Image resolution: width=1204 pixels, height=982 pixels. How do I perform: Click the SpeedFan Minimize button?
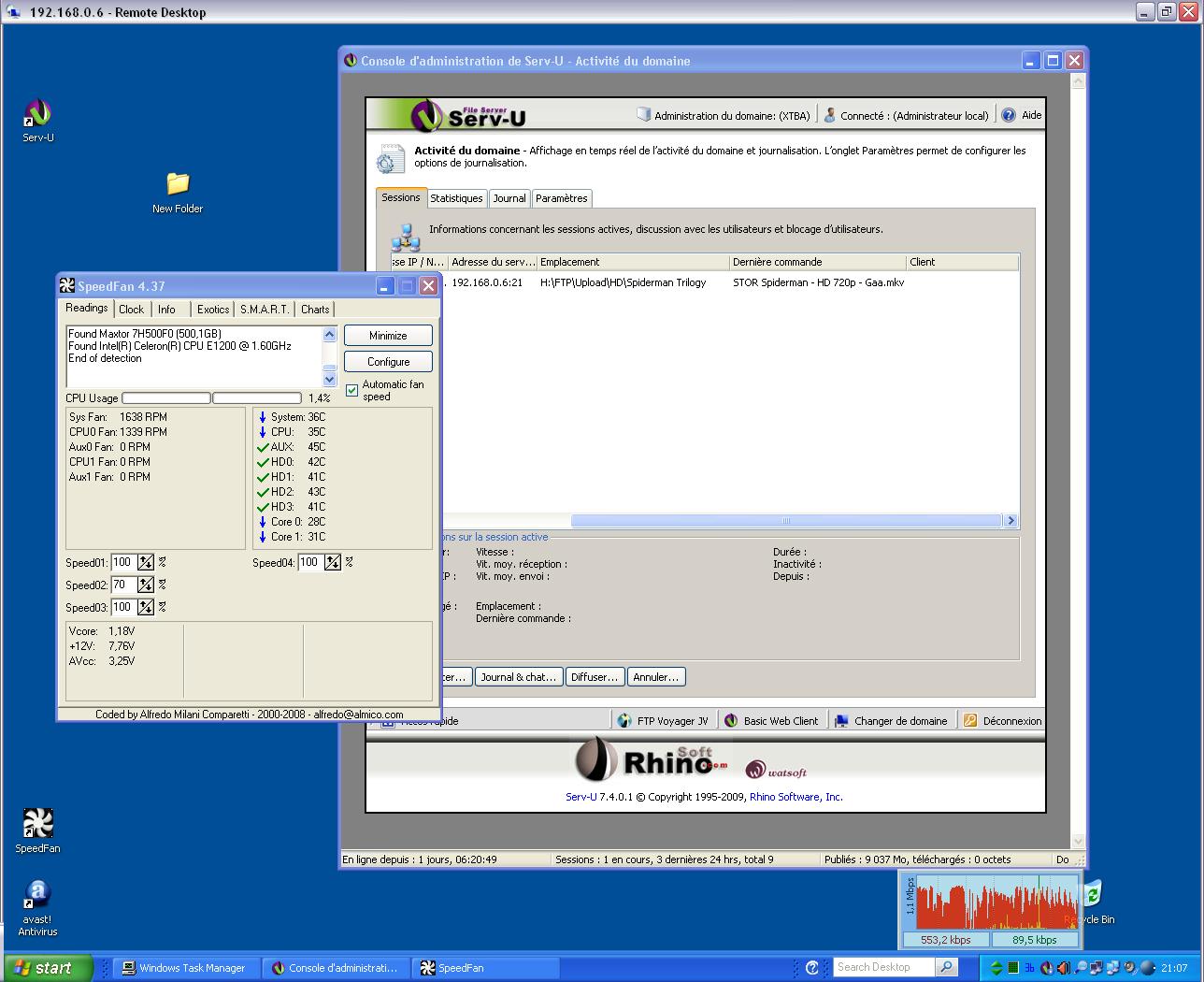(x=388, y=336)
